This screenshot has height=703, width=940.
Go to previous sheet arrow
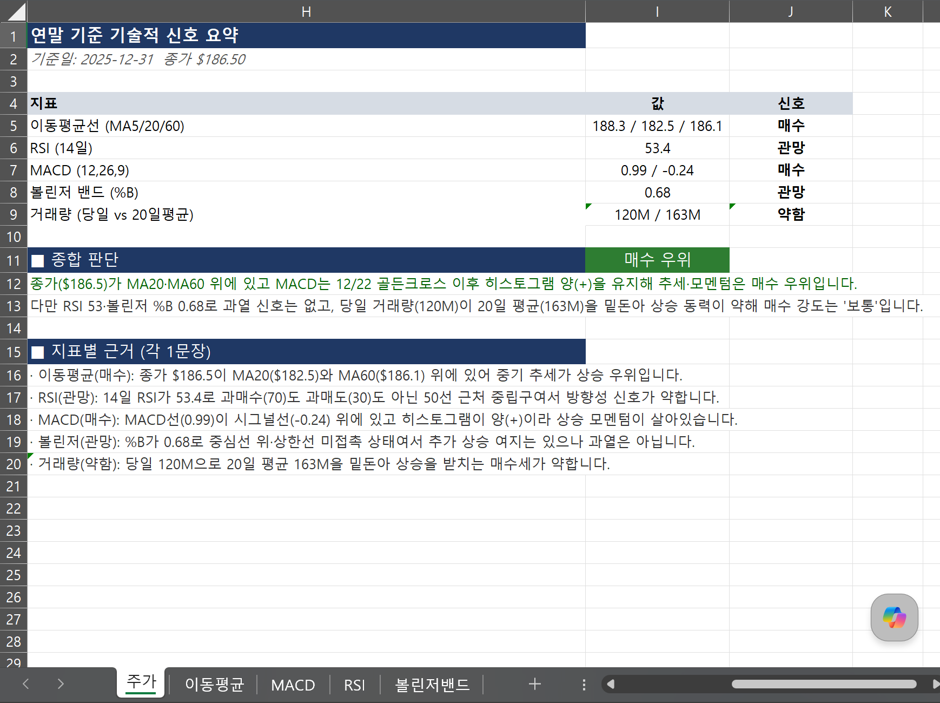tap(26, 684)
